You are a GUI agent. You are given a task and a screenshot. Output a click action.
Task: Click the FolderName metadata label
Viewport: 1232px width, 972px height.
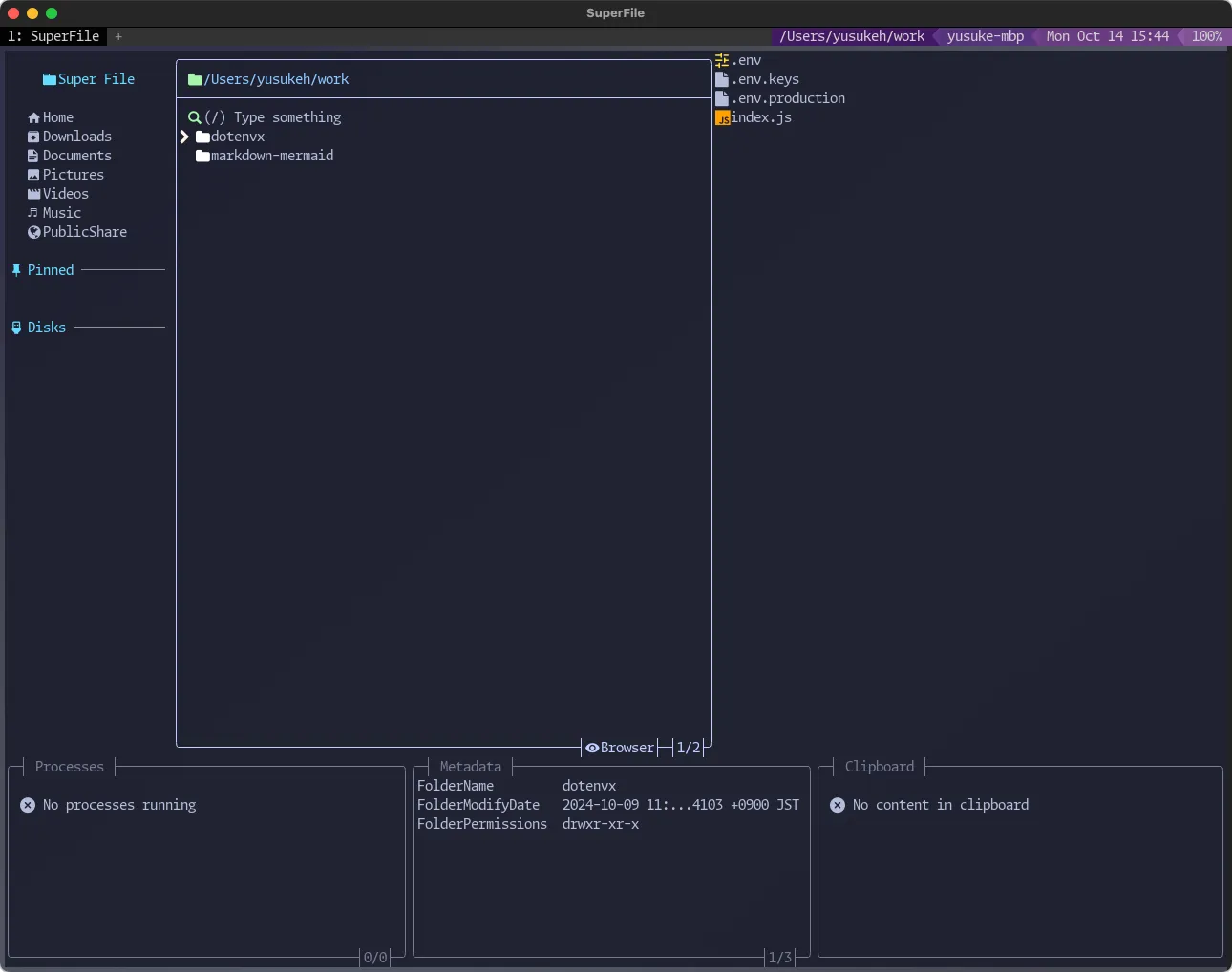(456, 786)
